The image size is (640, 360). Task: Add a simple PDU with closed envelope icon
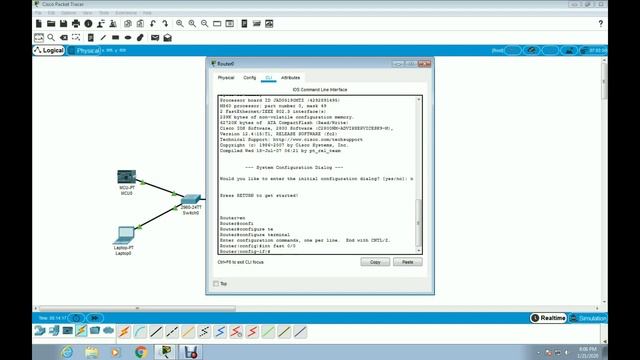(x=155, y=38)
